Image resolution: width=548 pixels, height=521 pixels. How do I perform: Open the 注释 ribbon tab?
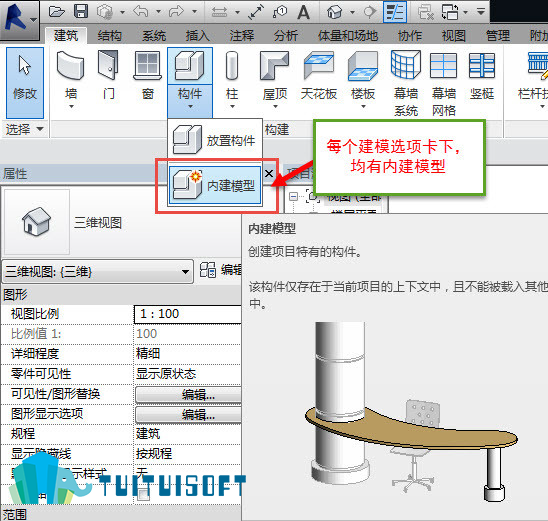pyautogui.click(x=241, y=36)
